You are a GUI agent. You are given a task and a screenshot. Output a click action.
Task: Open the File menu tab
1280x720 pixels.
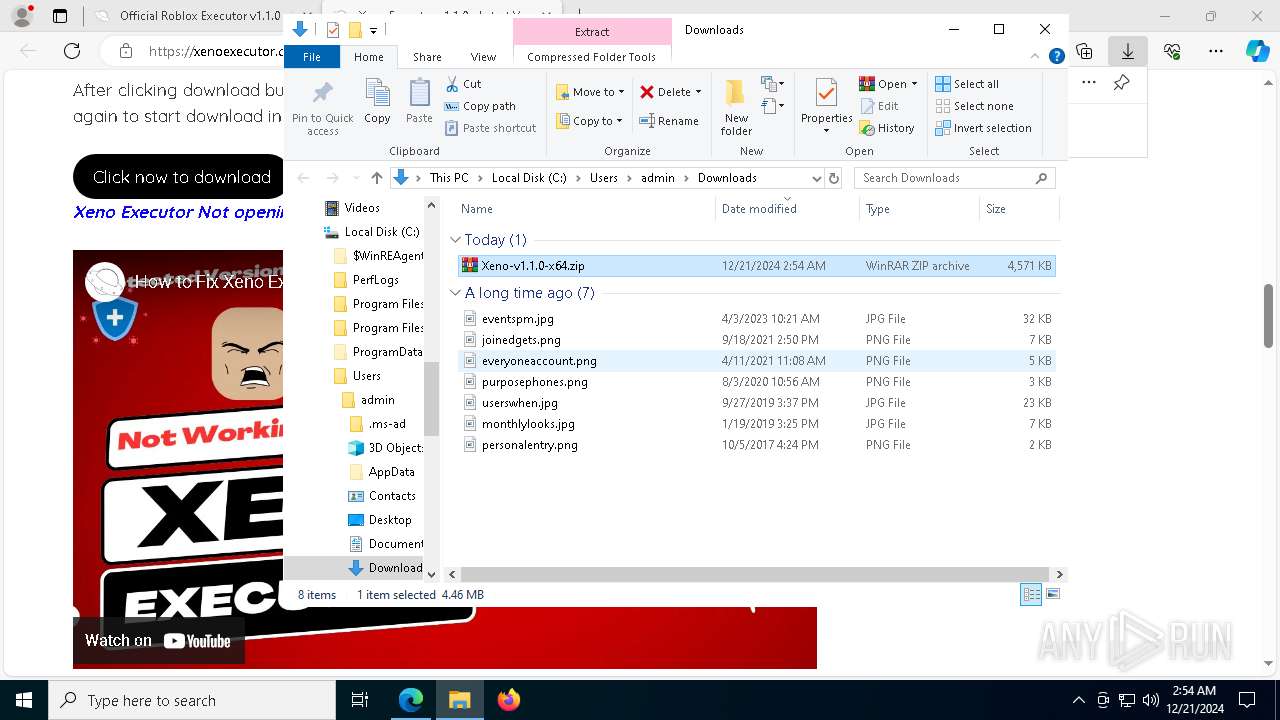(x=312, y=57)
